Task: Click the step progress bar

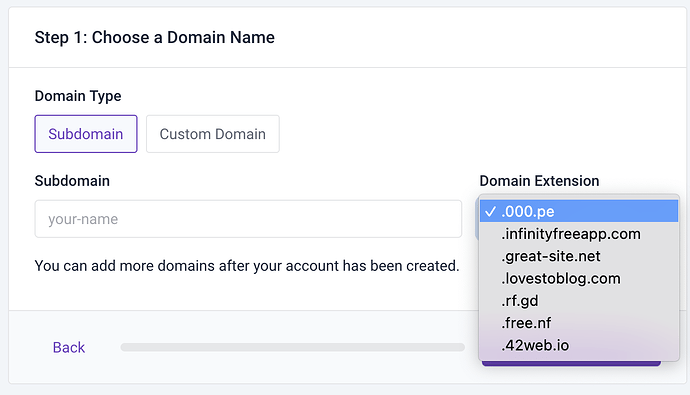Action: 293,347
